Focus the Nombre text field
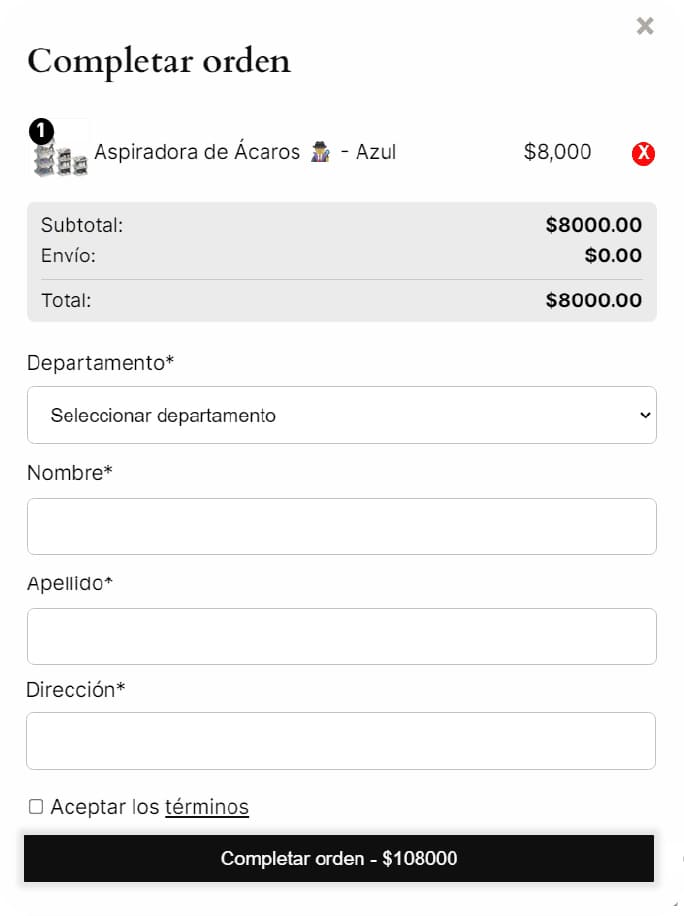 tap(341, 526)
